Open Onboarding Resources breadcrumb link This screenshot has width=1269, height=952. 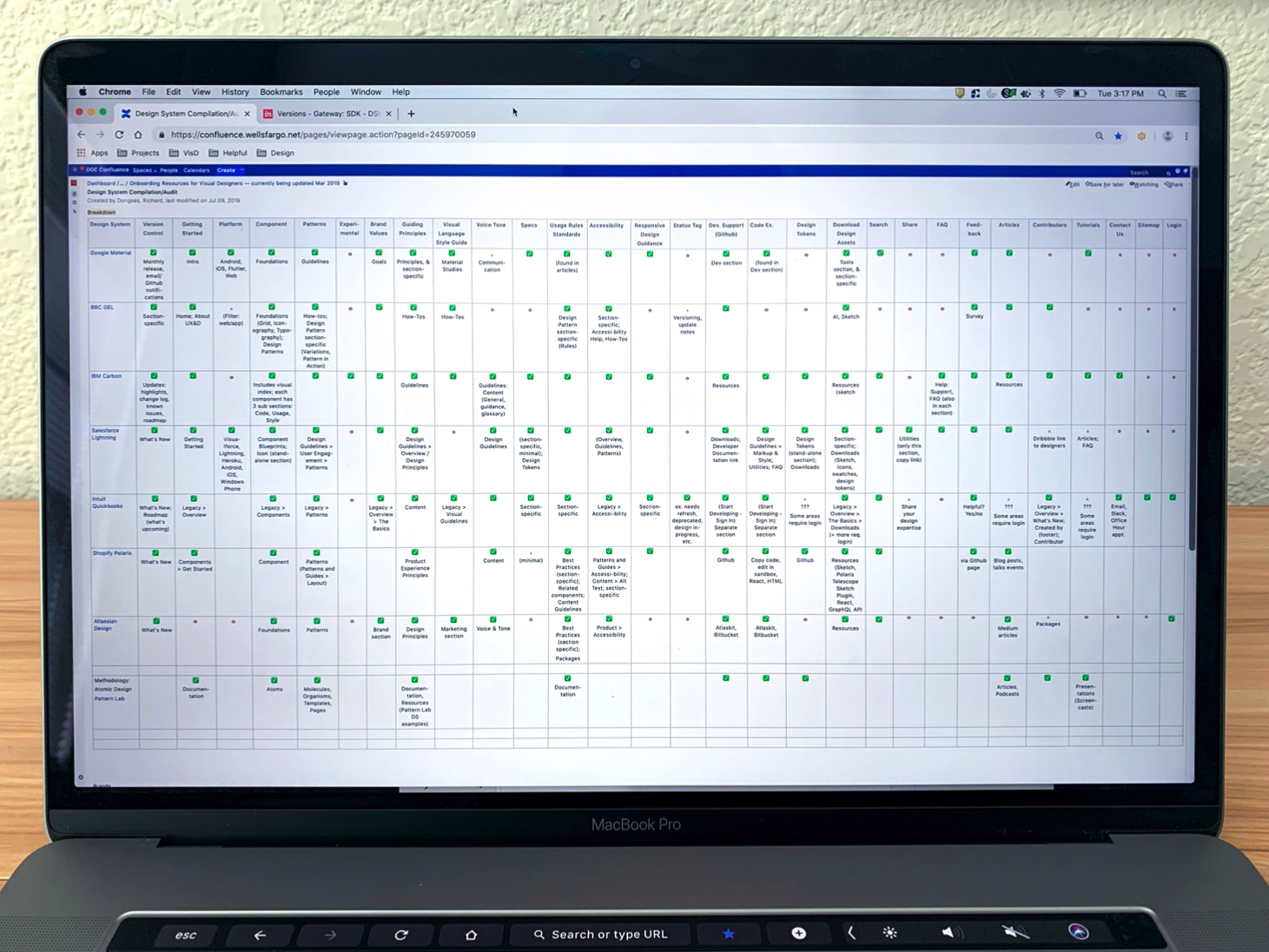click(235, 183)
